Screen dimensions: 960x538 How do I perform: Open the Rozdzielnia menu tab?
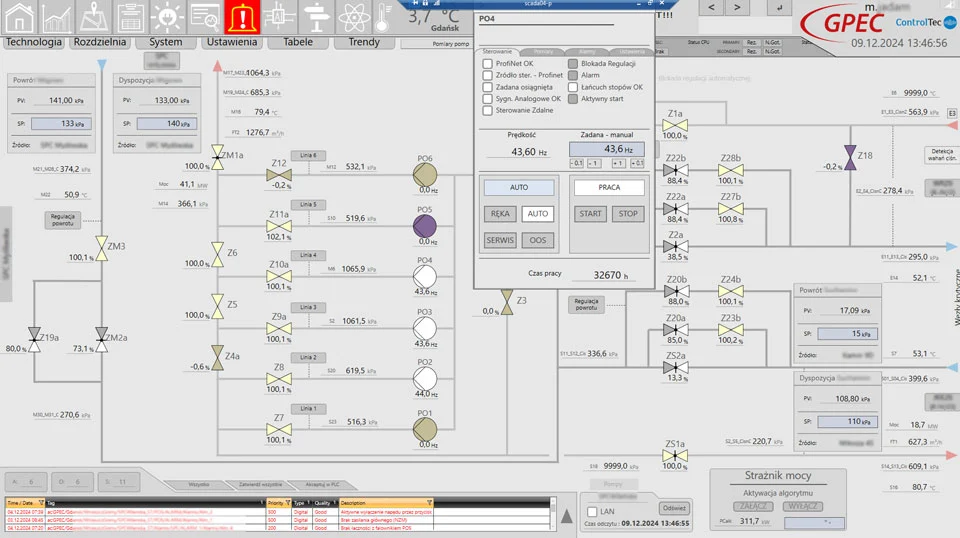pos(100,42)
